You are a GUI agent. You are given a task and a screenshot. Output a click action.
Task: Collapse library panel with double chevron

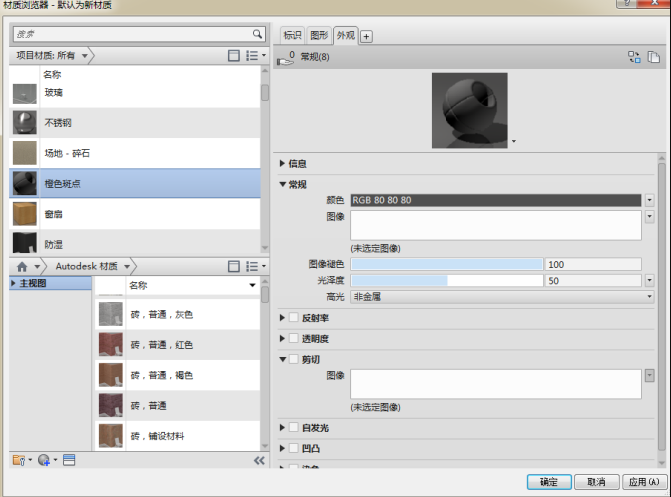[x=259, y=461]
